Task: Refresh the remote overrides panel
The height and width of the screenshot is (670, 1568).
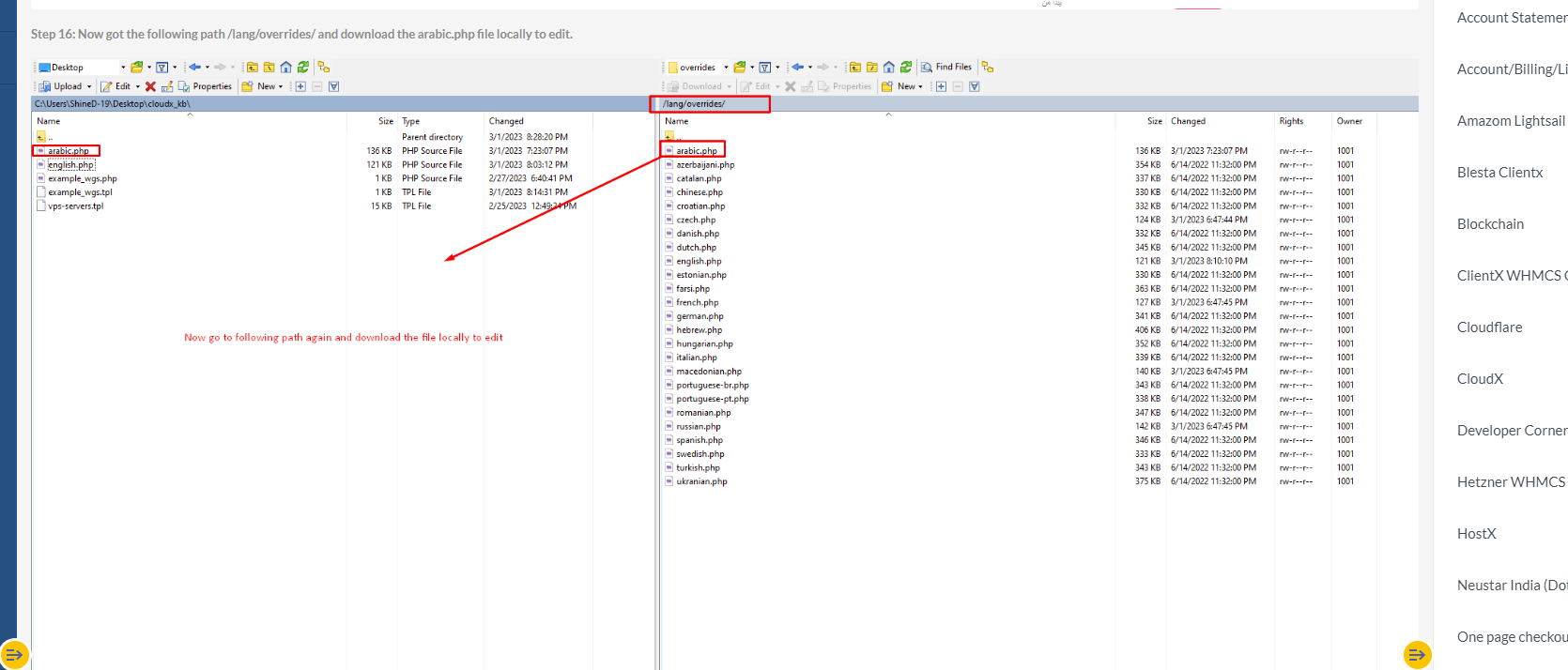Action: 906,68
